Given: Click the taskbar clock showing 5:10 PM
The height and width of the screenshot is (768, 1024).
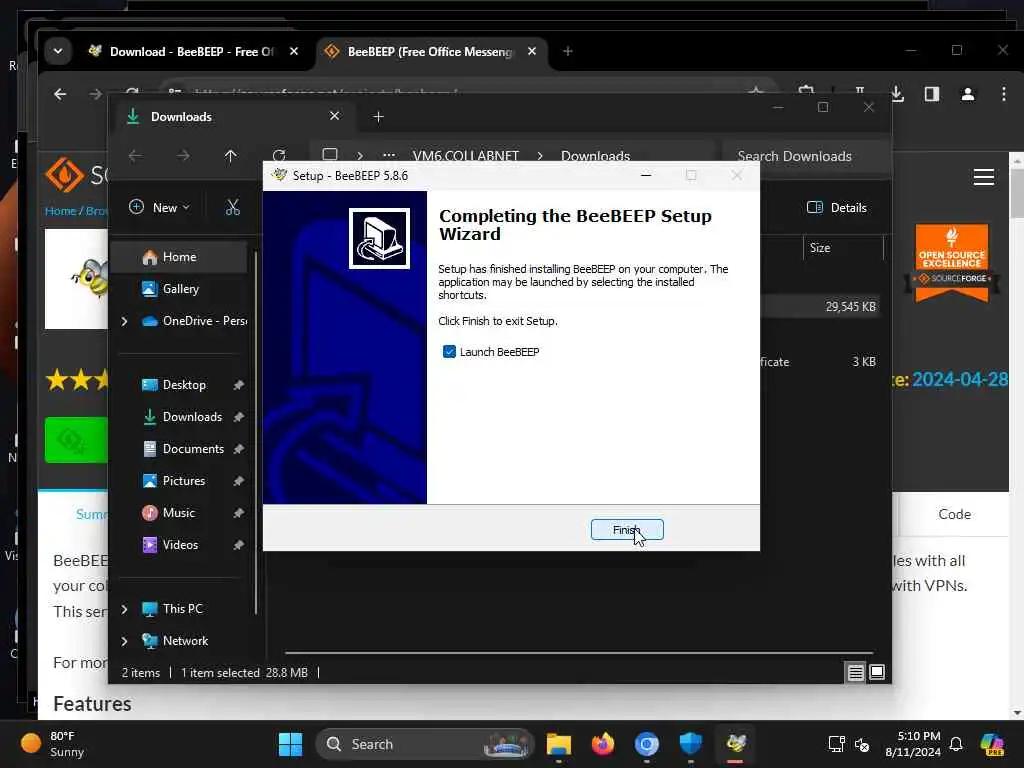Looking at the screenshot, I should click(913, 744).
